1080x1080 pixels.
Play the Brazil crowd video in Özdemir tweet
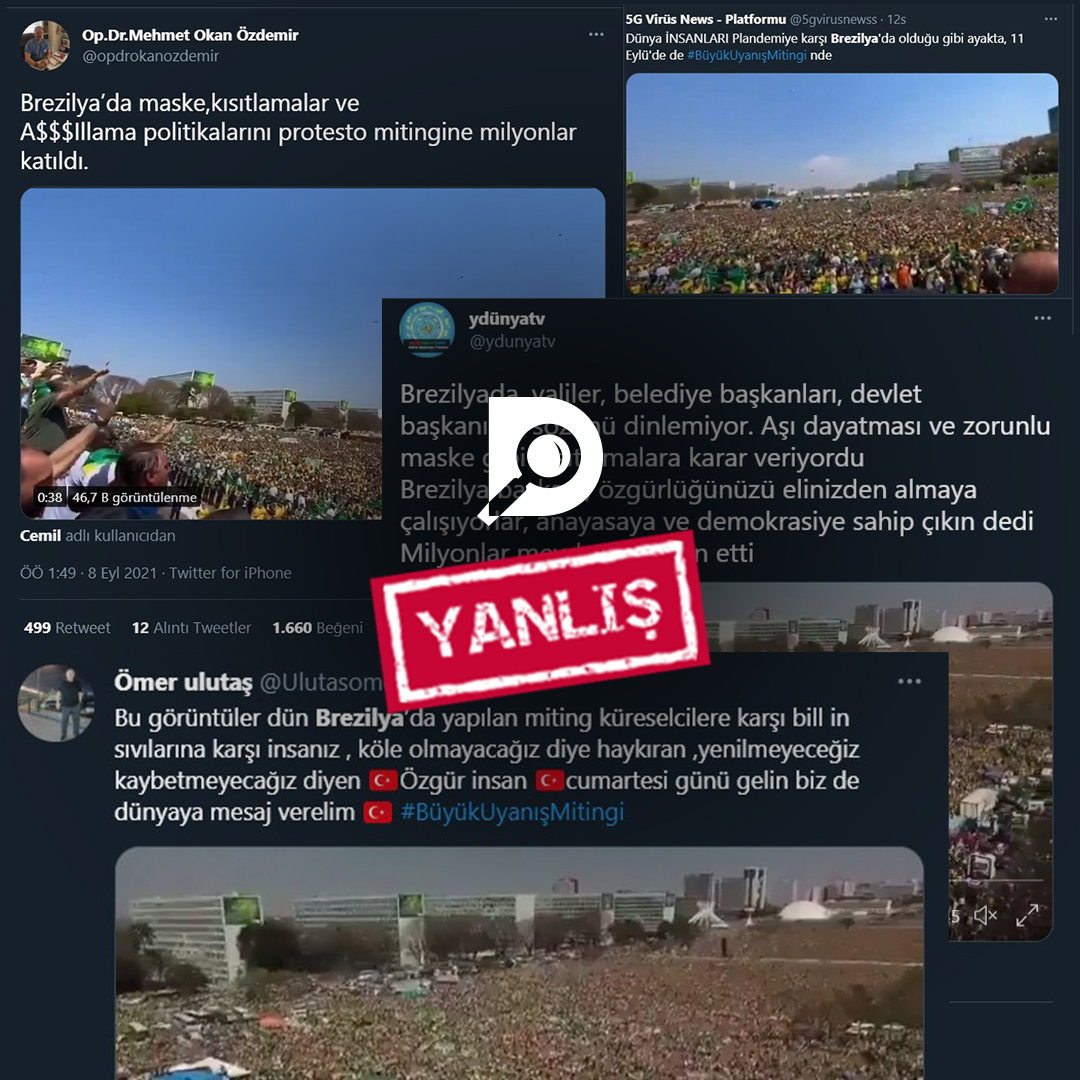pyautogui.click(x=201, y=353)
